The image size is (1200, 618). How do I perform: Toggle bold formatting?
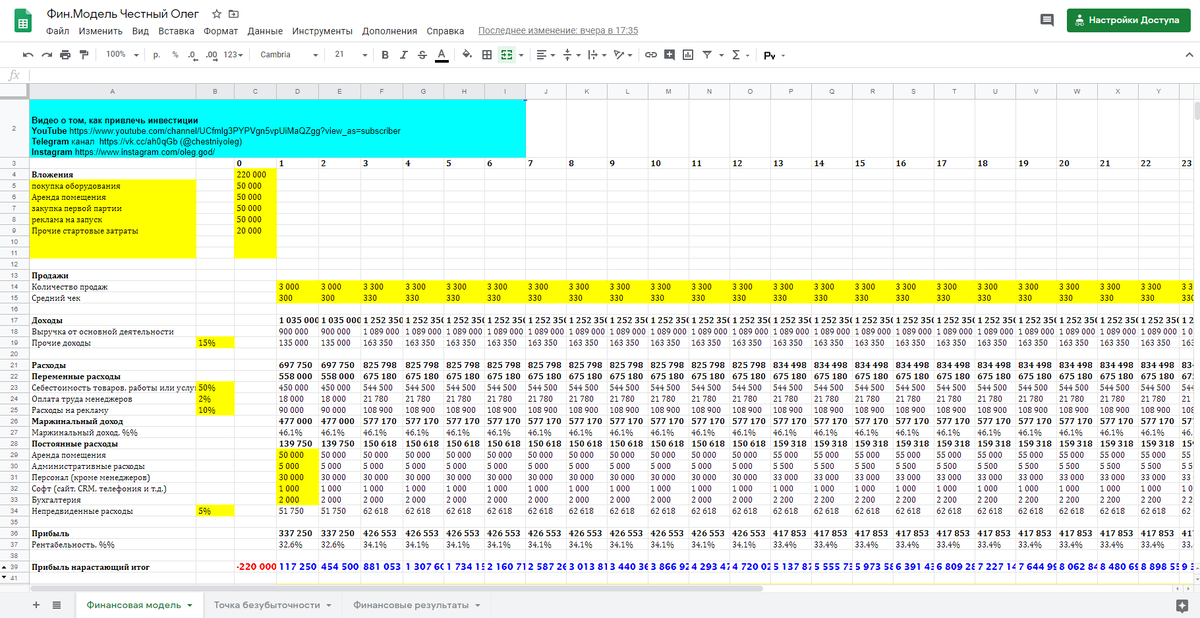(385, 55)
